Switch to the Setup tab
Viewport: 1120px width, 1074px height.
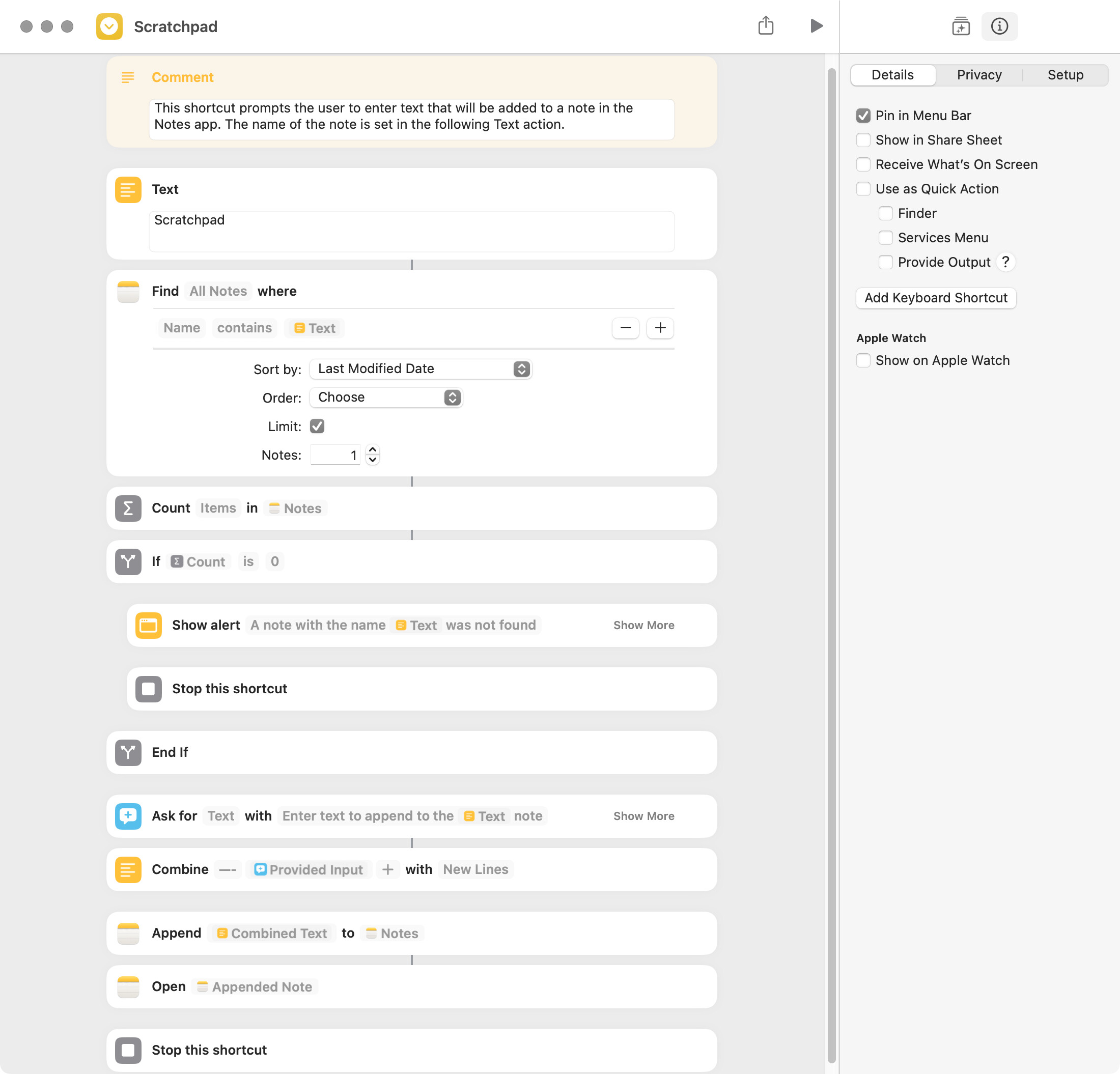pos(1065,75)
